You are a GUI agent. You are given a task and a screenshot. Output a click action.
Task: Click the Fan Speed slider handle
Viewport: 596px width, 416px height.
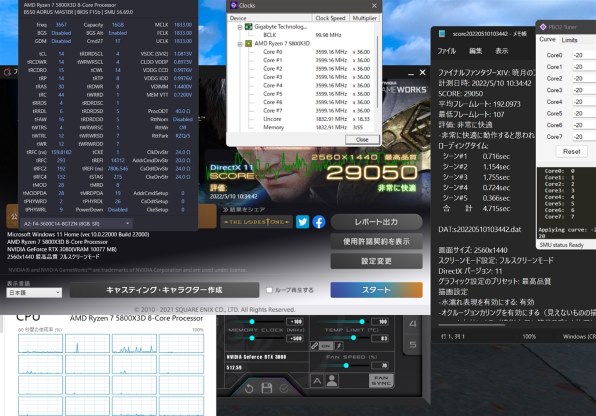click(x=346, y=365)
